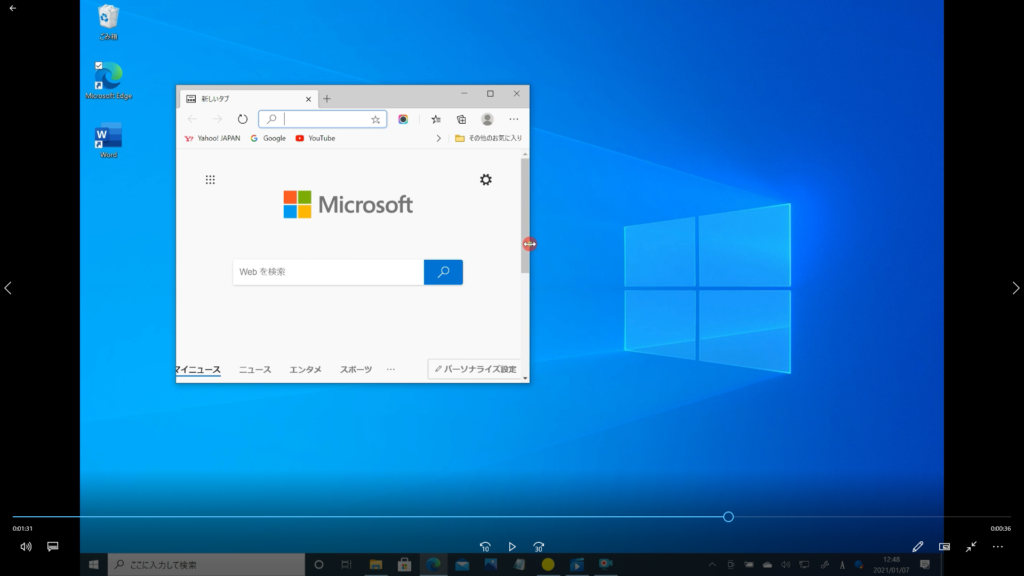Click the Edge favorites star-list icon
1024x576 pixels.
436,119
